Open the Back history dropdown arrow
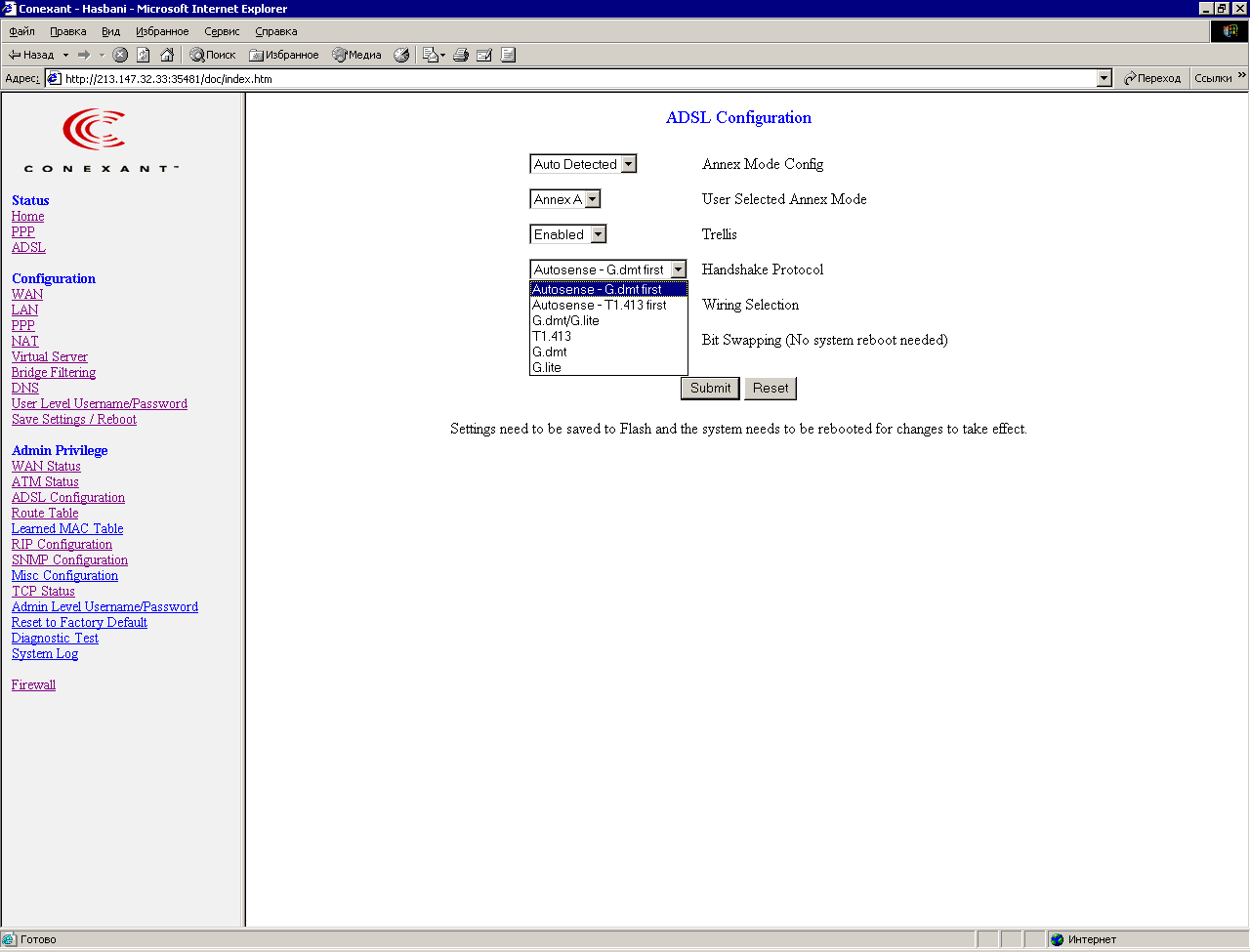Viewport: 1250px width, 952px height. [65, 55]
